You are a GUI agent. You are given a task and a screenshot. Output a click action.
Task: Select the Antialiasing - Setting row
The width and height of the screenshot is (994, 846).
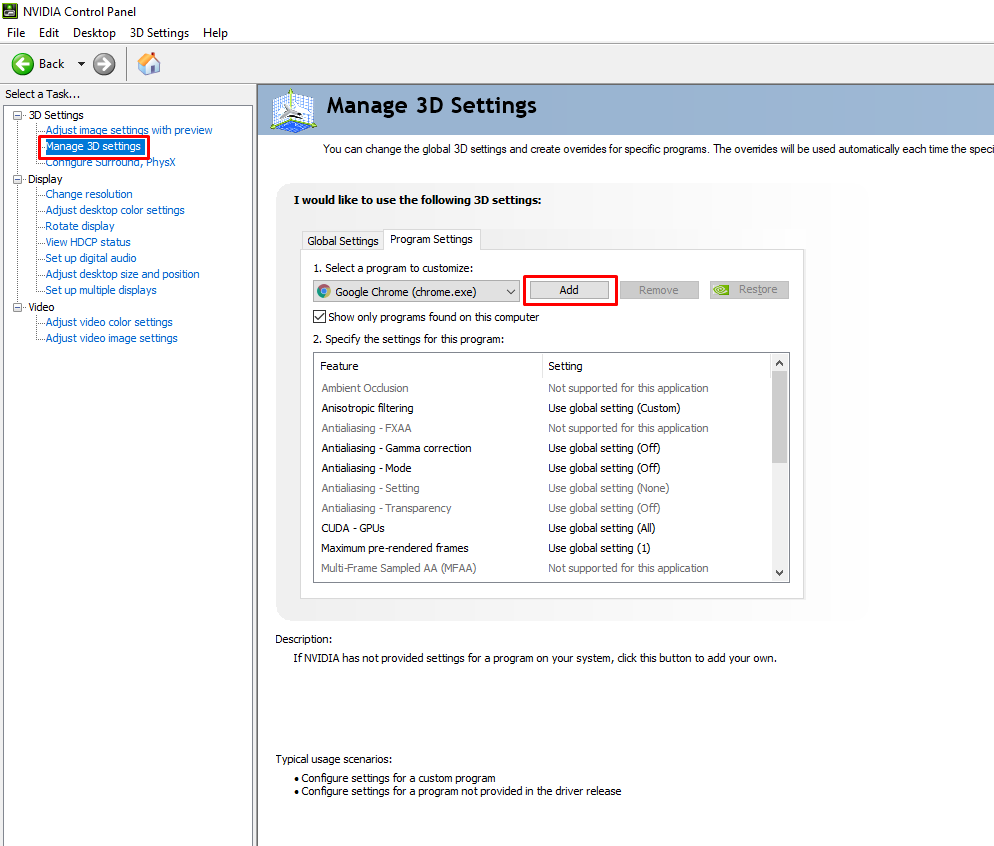[543, 488]
